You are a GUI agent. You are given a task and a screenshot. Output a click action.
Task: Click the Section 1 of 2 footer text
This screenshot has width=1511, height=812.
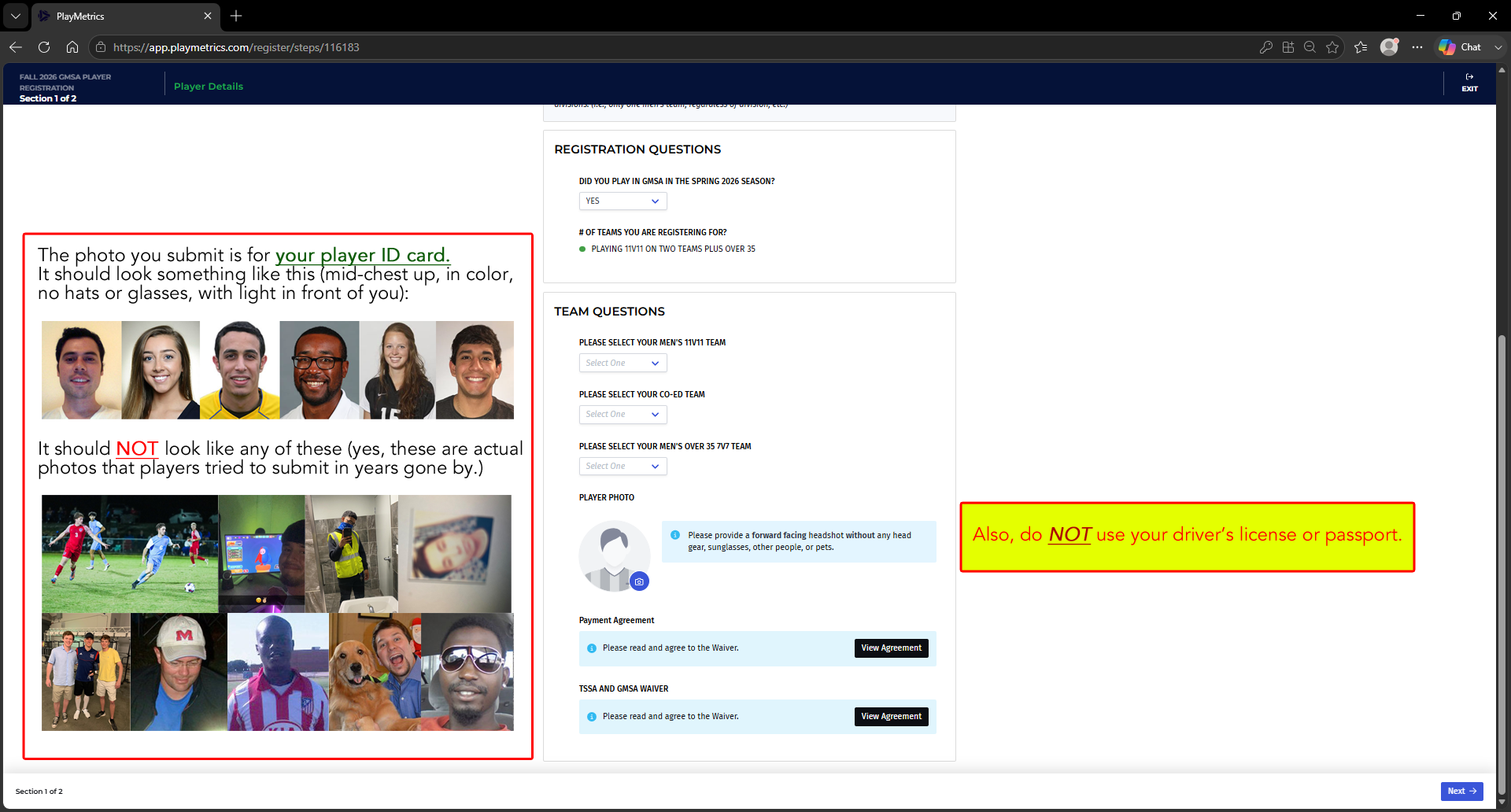pos(39,792)
